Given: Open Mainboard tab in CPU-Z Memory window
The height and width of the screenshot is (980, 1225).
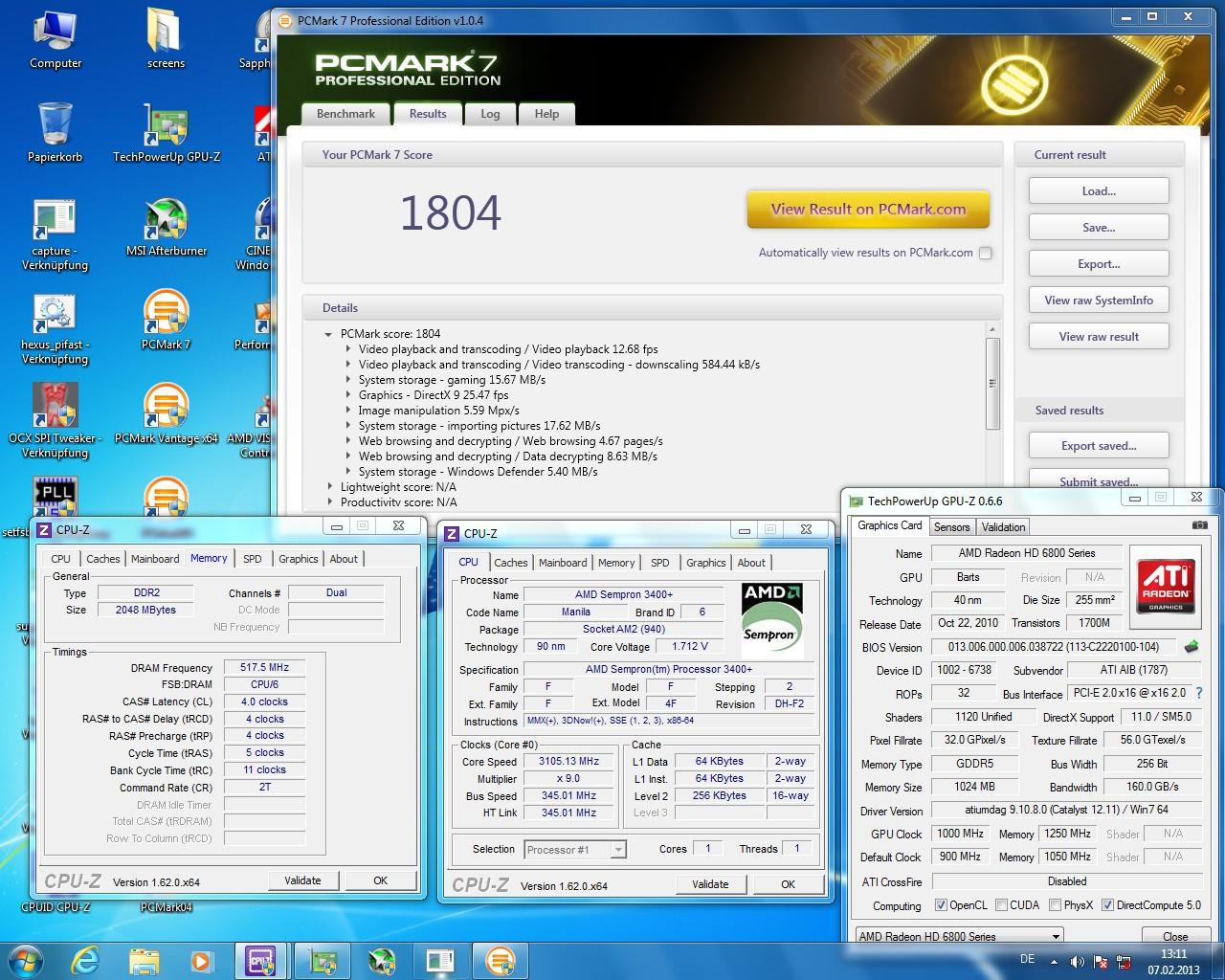Looking at the screenshot, I should point(155,559).
